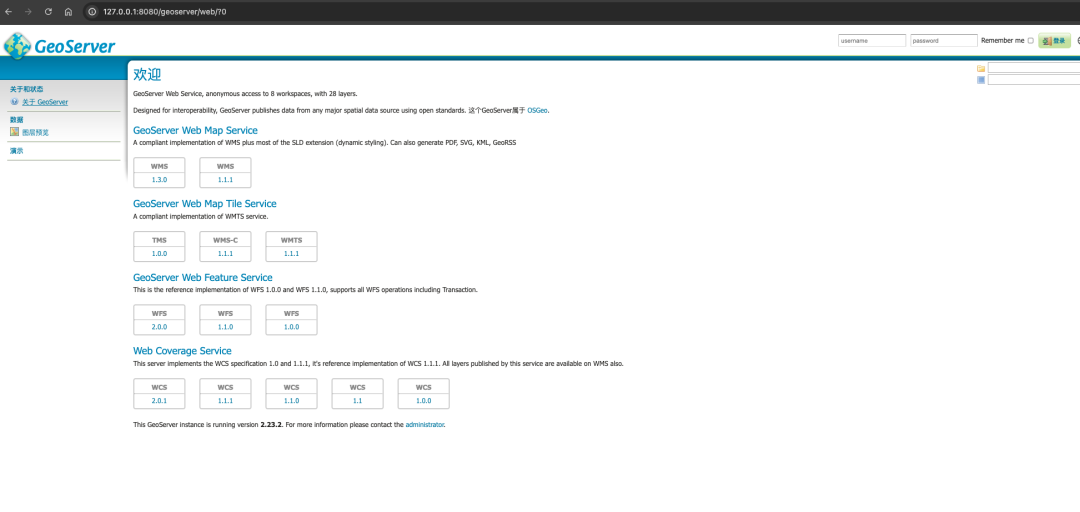Image resolution: width=1080 pixels, height=512 pixels.
Task: Follow the OSGeo link
Action: (537, 110)
